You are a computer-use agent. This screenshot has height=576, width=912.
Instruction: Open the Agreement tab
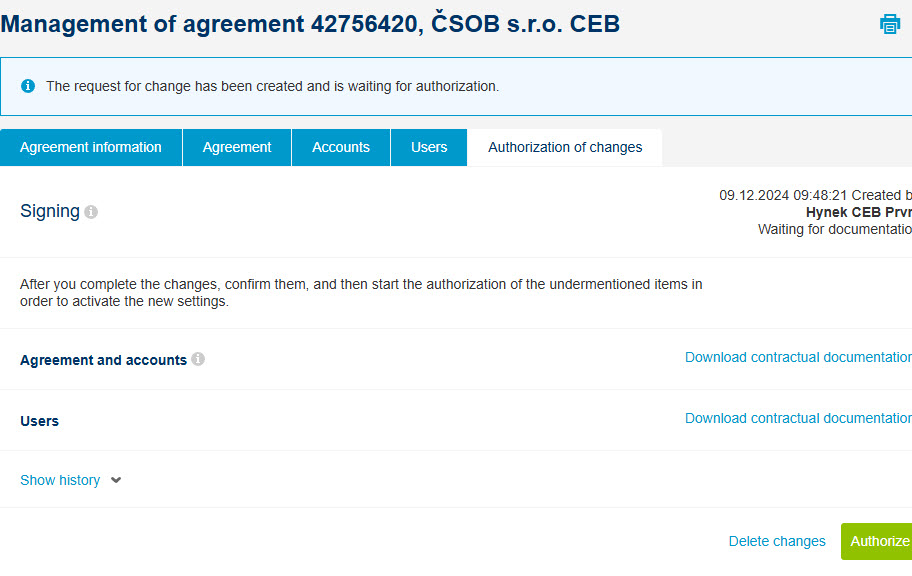(237, 147)
